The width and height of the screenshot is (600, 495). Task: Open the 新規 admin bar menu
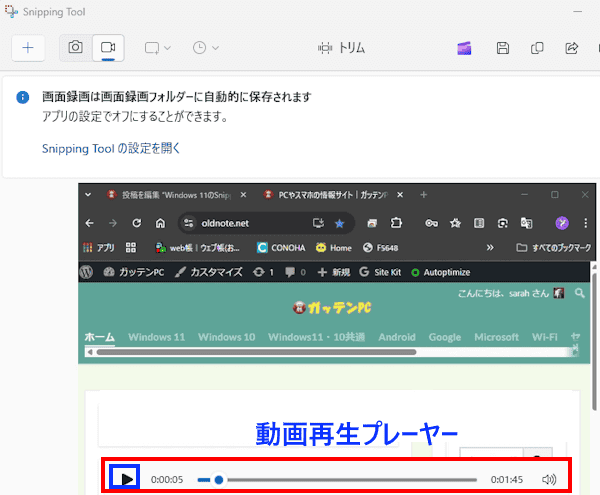coord(334,272)
